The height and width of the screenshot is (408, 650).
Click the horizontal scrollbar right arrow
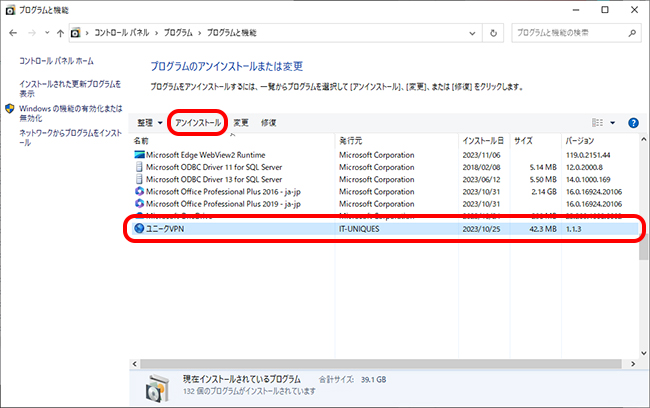click(633, 364)
